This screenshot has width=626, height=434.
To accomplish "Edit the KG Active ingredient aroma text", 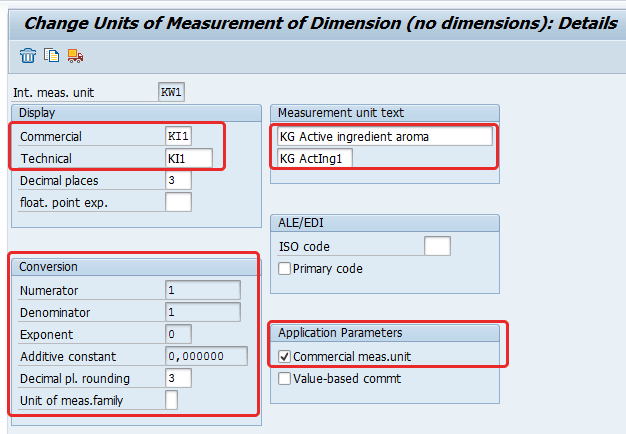I will 385,136.
